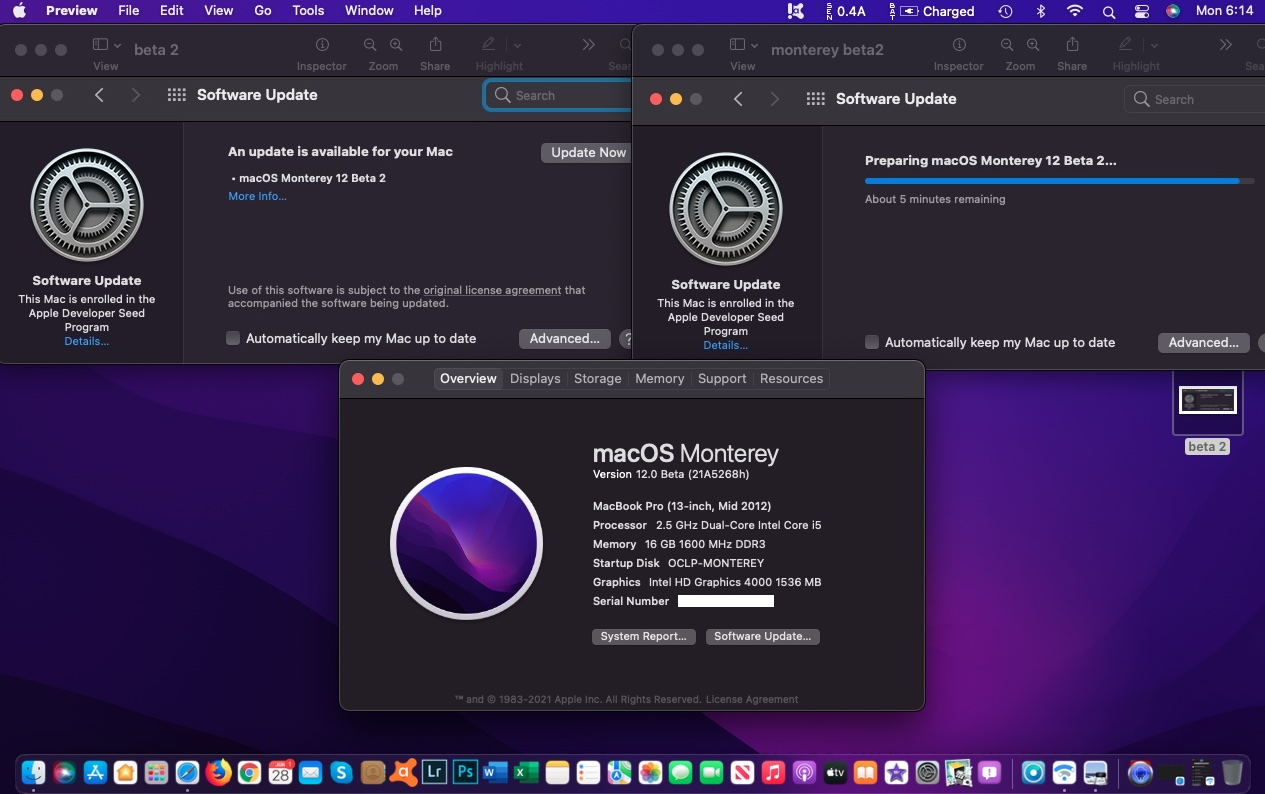Image resolution: width=1265 pixels, height=794 pixels.
Task: Click the Preparing macOS Monterey progress bar
Action: click(x=1059, y=181)
